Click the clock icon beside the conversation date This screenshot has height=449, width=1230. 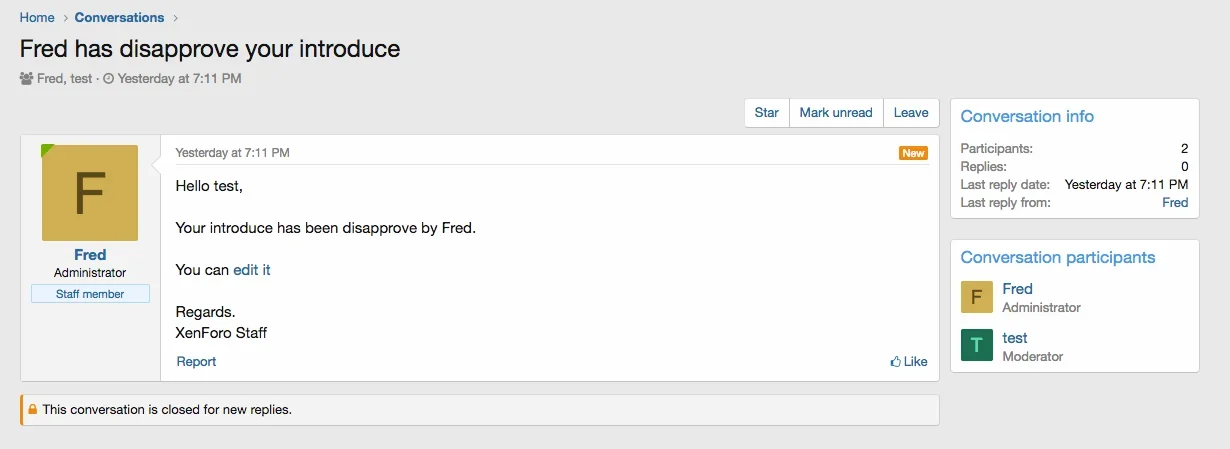pos(108,78)
